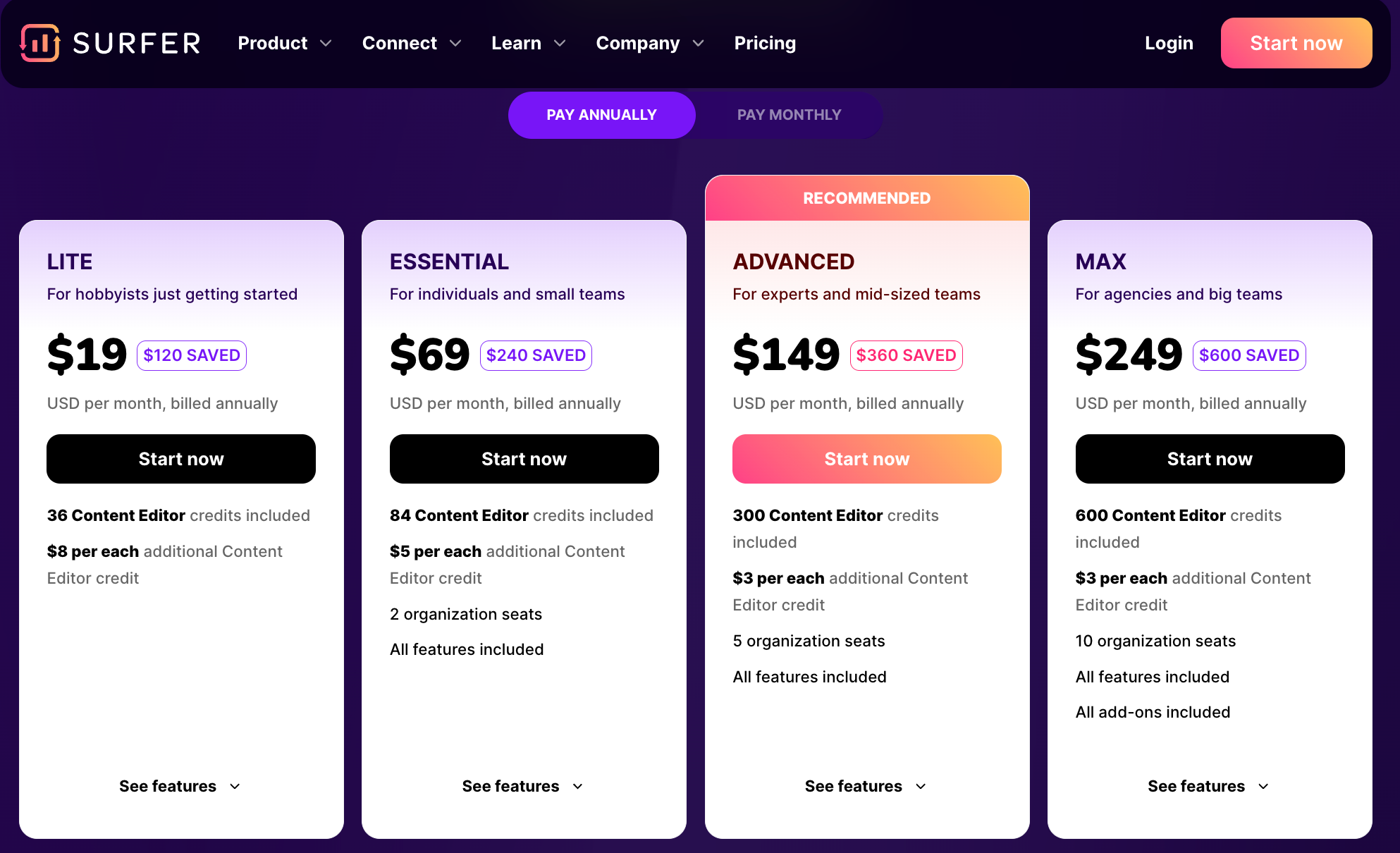Click the Login link
1400x853 pixels.
point(1168,43)
